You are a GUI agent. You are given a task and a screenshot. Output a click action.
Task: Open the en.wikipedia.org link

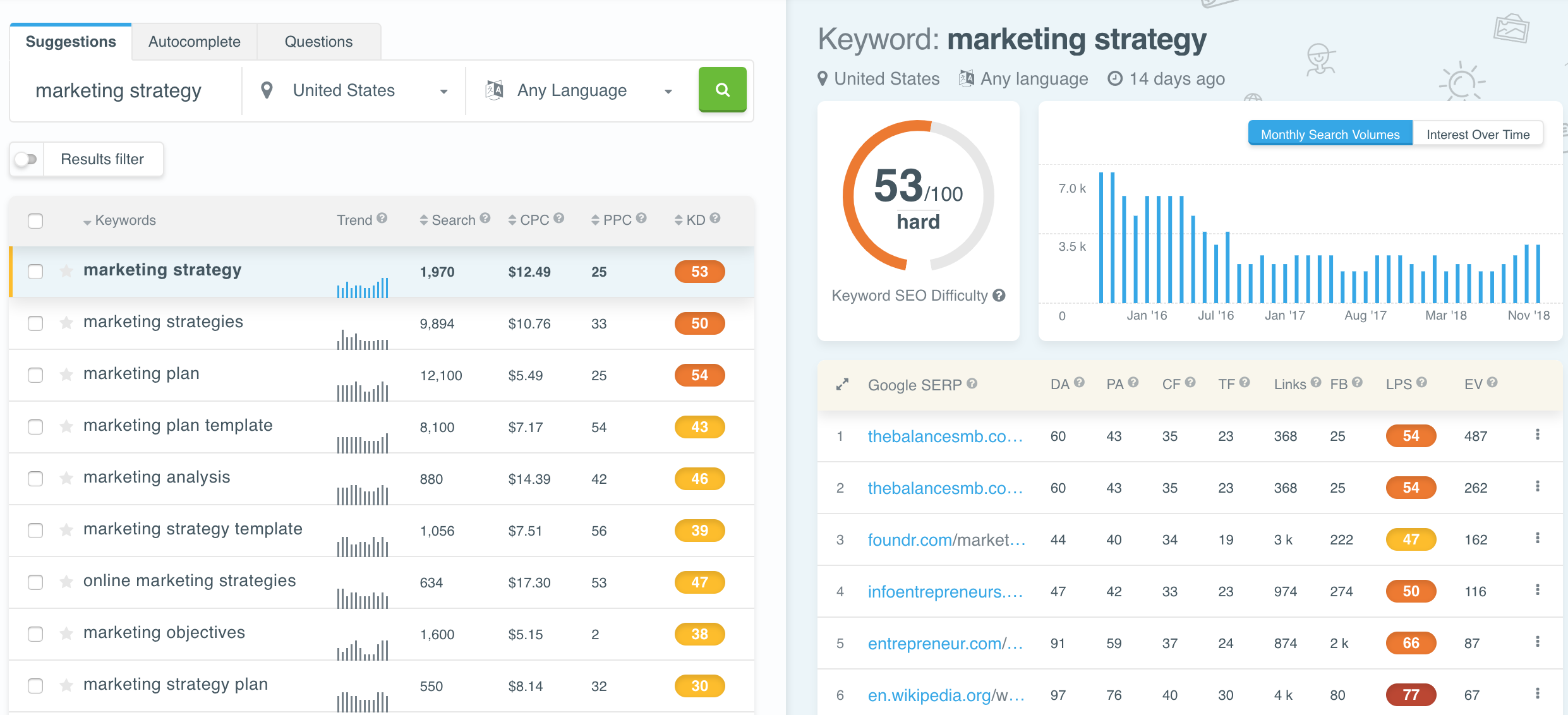point(946,695)
